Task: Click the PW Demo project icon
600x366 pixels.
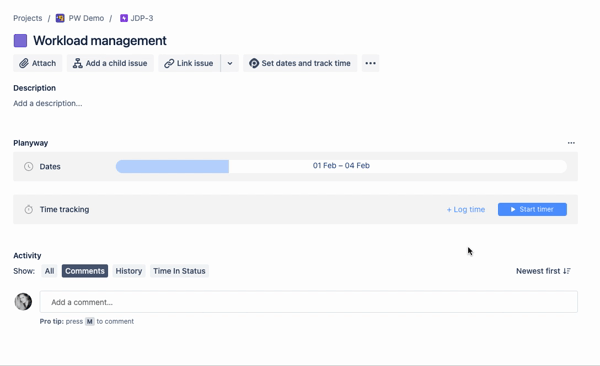Action: pos(60,18)
